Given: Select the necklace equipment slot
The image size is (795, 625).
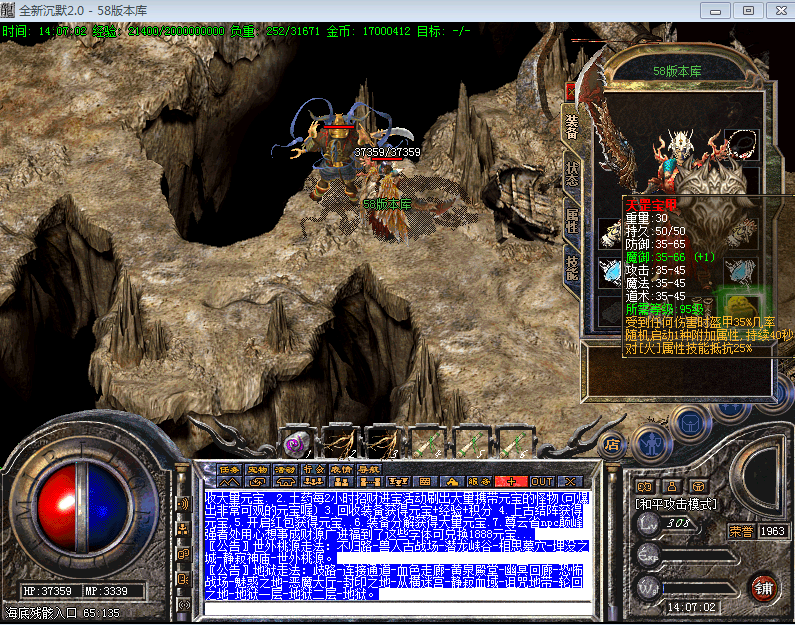Looking at the screenshot, I should pyautogui.click(x=742, y=144).
